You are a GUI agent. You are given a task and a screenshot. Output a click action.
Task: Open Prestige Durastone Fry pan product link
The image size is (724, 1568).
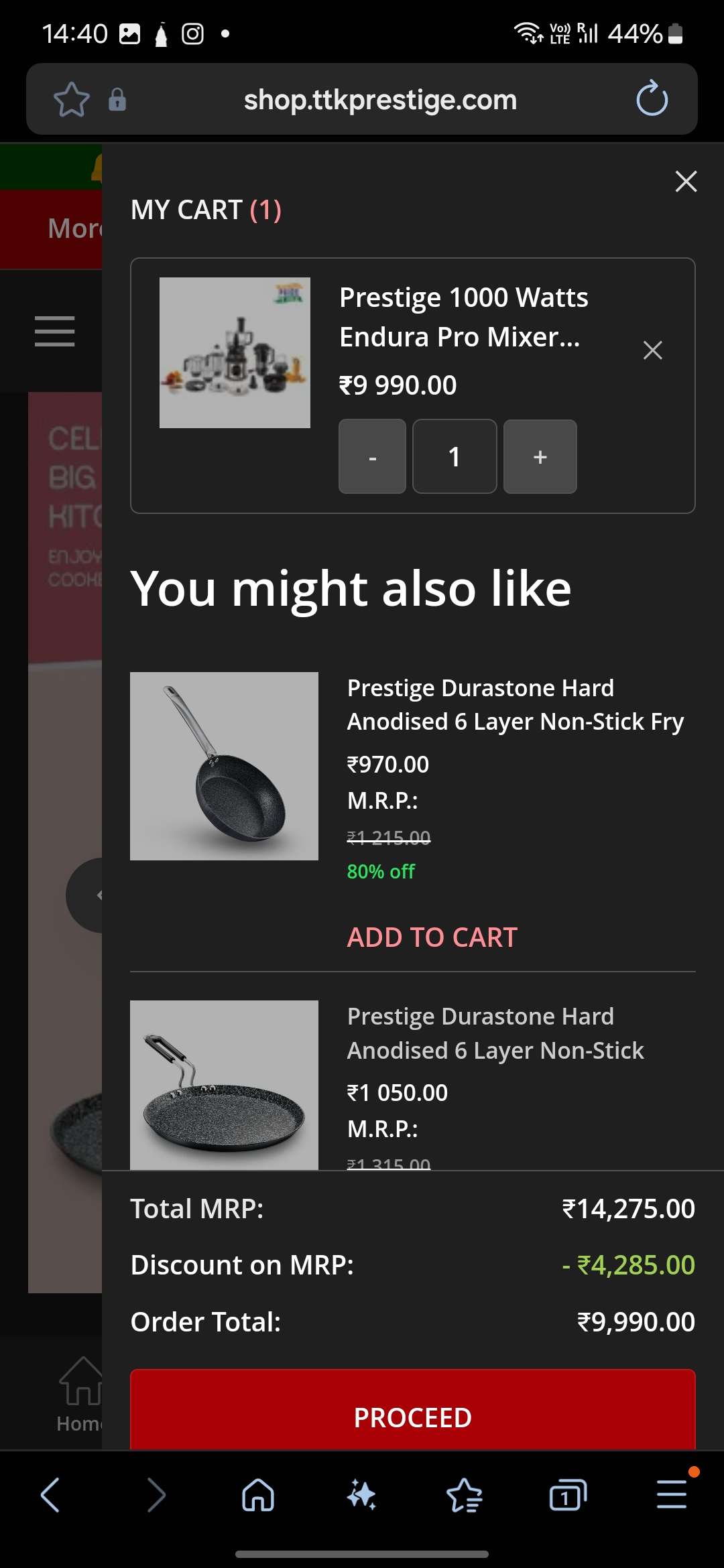coord(515,705)
